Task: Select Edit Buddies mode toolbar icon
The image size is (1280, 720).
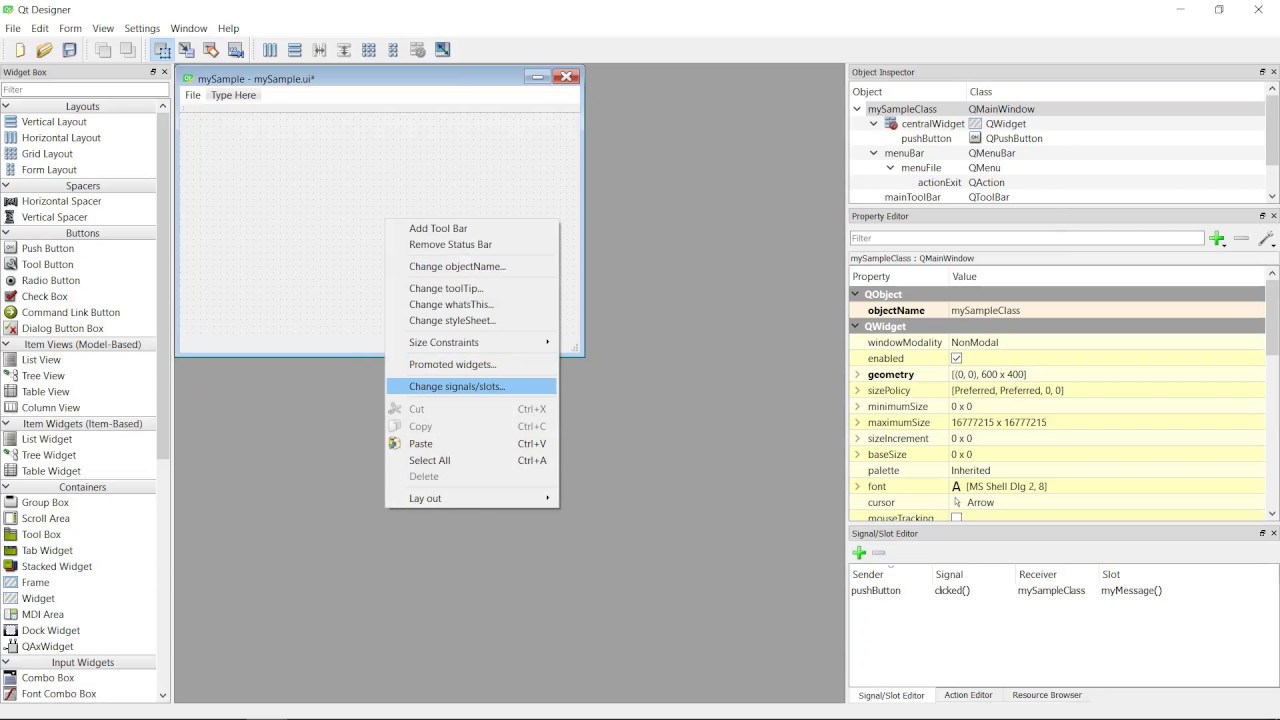Action: coord(211,50)
